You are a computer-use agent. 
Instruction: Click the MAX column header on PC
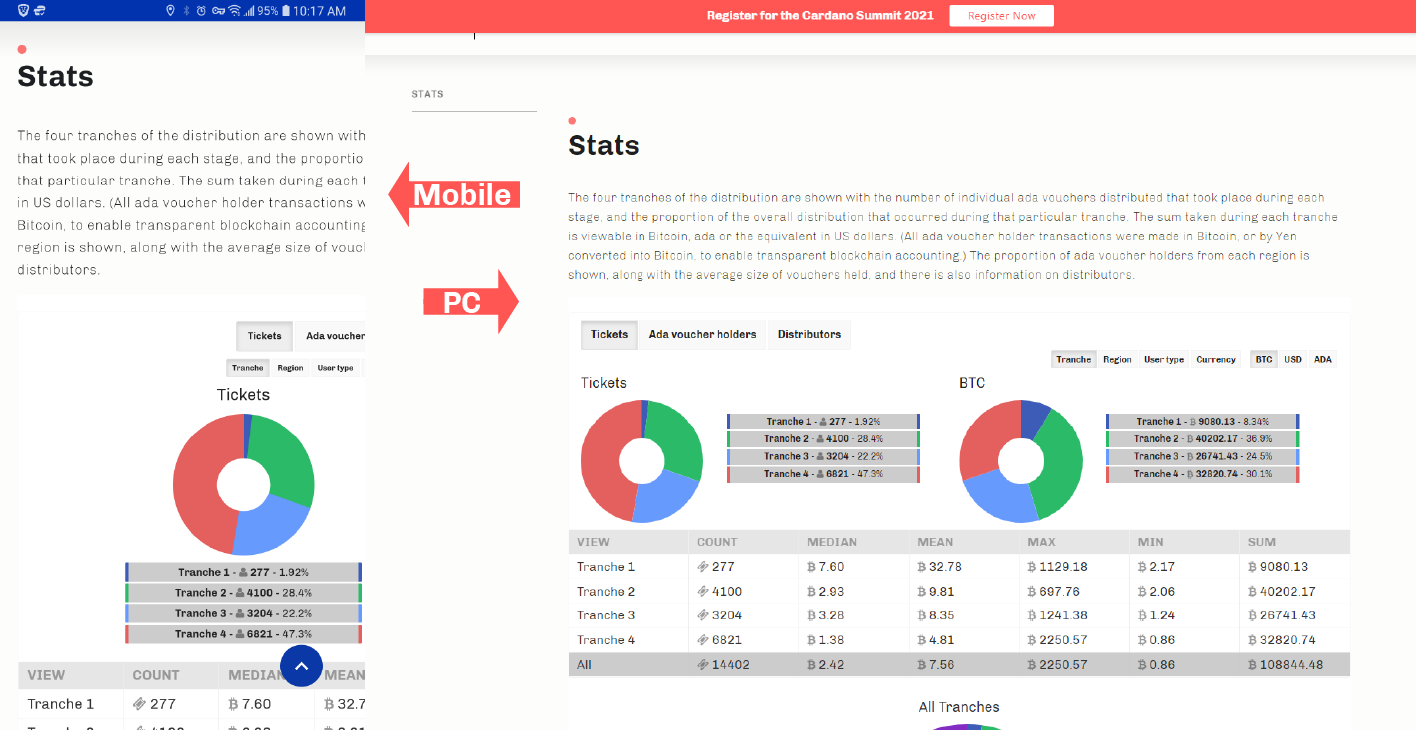coord(1041,542)
